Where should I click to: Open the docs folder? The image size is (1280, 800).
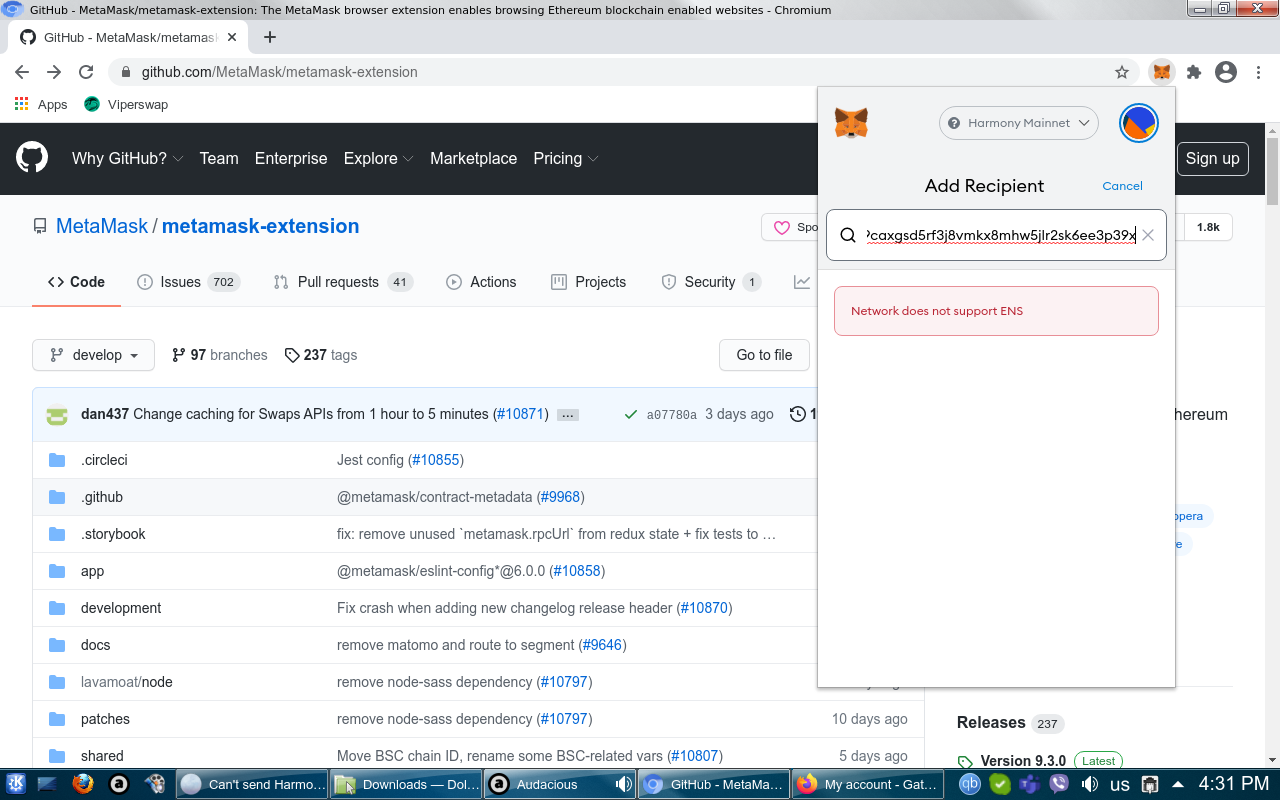95,645
